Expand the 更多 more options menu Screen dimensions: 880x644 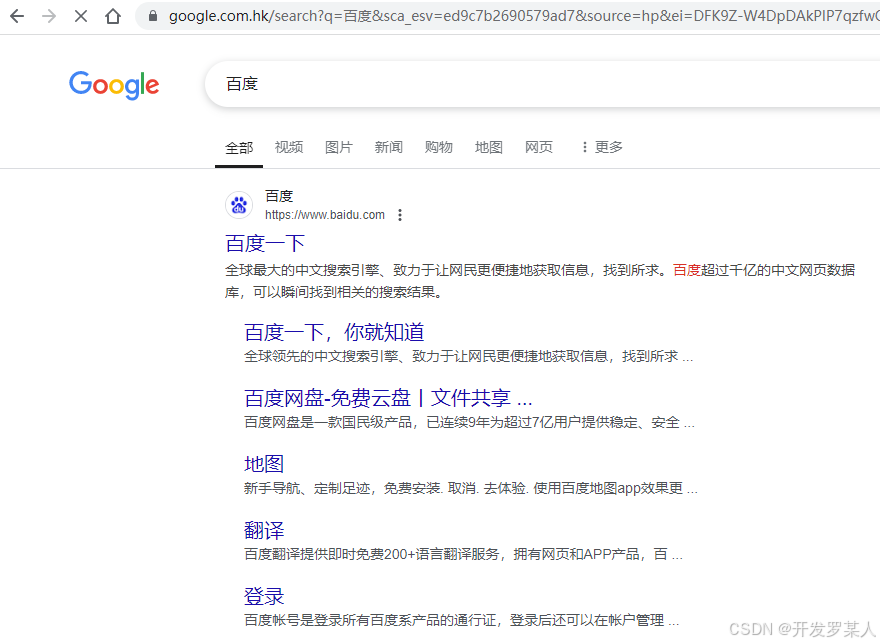[x=602, y=147]
